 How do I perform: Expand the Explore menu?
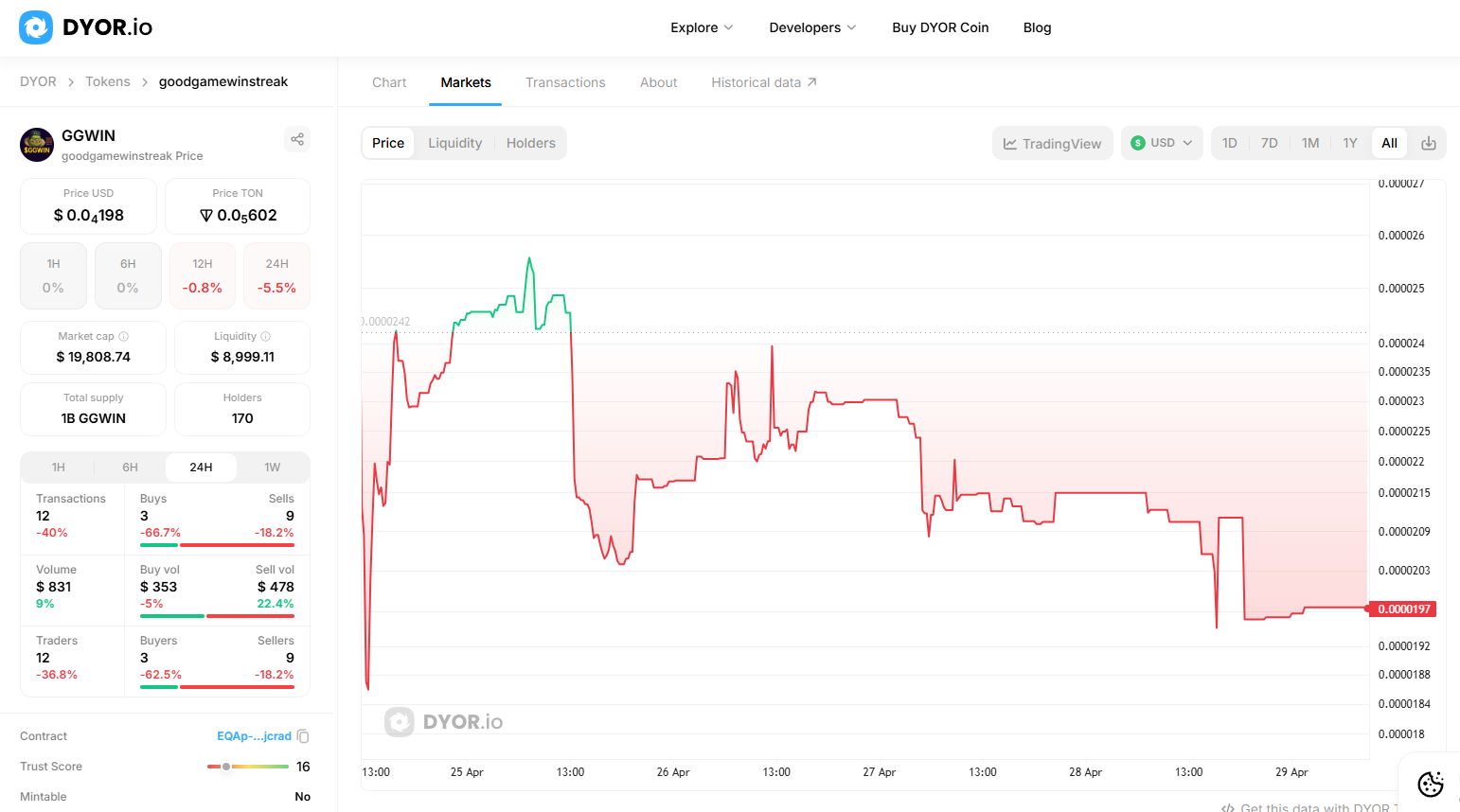702,27
